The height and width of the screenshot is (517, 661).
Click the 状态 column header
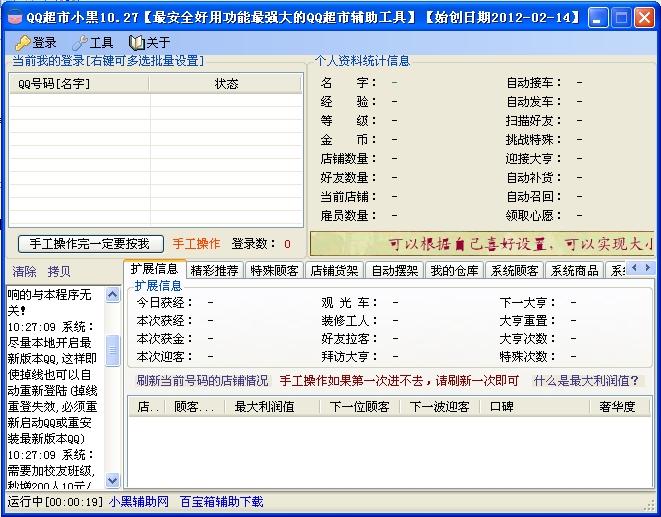click(x=226, y=84)
